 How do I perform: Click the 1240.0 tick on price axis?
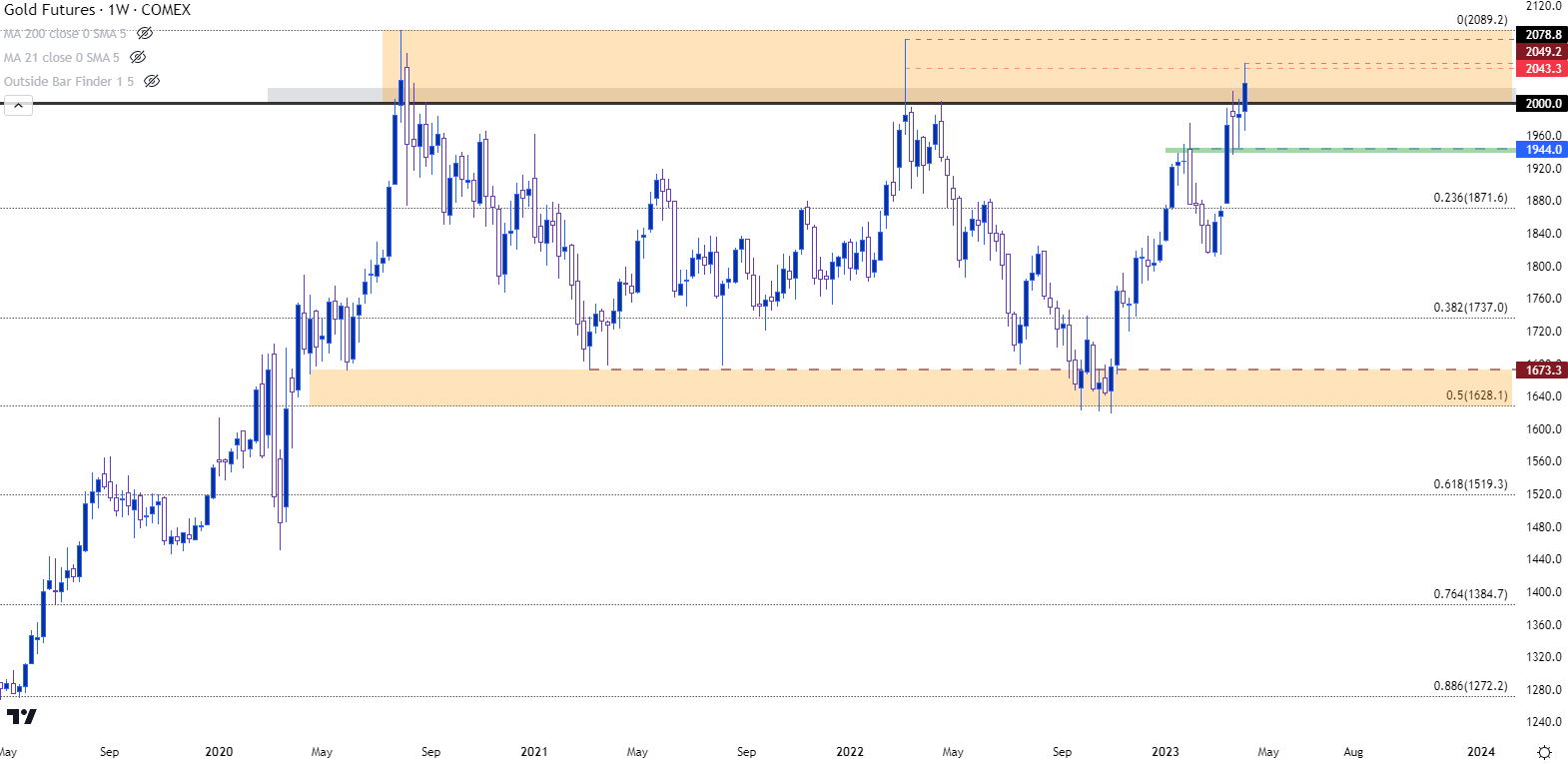tap(1544, 722)
